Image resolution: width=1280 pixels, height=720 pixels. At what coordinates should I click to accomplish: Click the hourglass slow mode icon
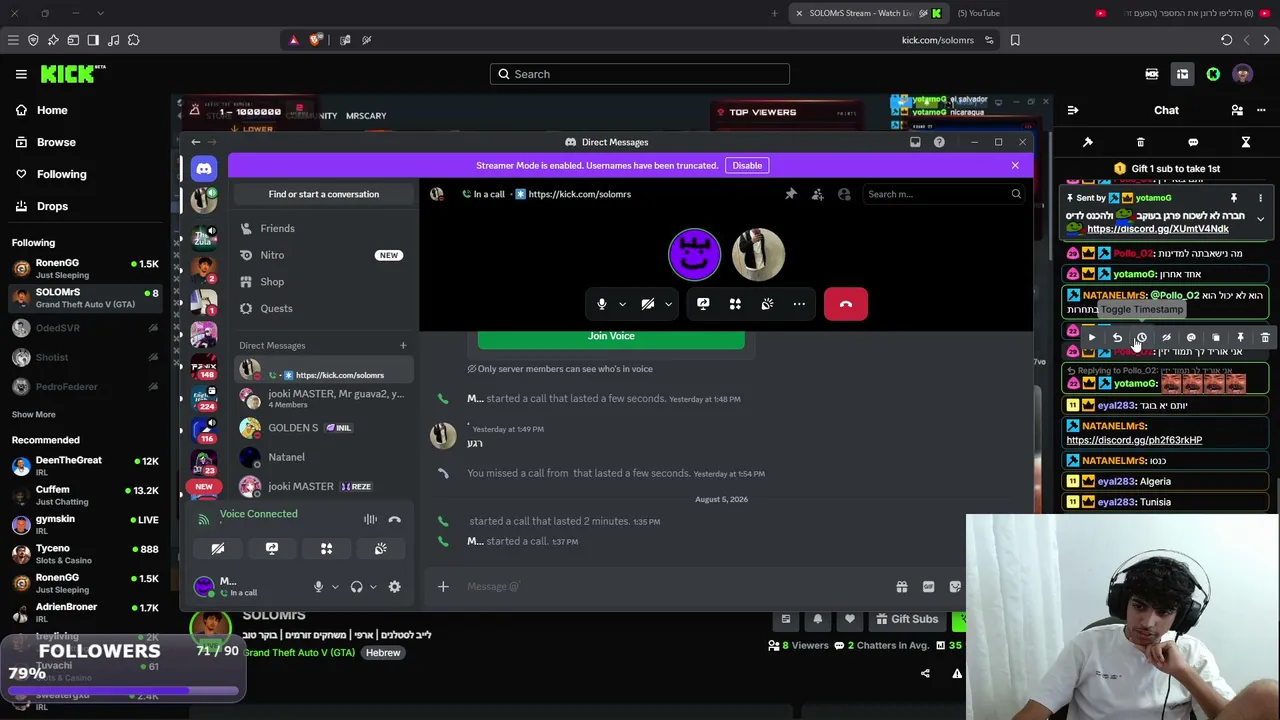pyautogui.click(x=1246, y=142)
